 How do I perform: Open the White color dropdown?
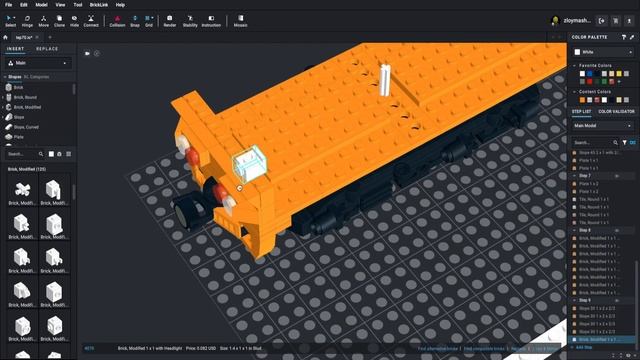(x=603, y=52)
